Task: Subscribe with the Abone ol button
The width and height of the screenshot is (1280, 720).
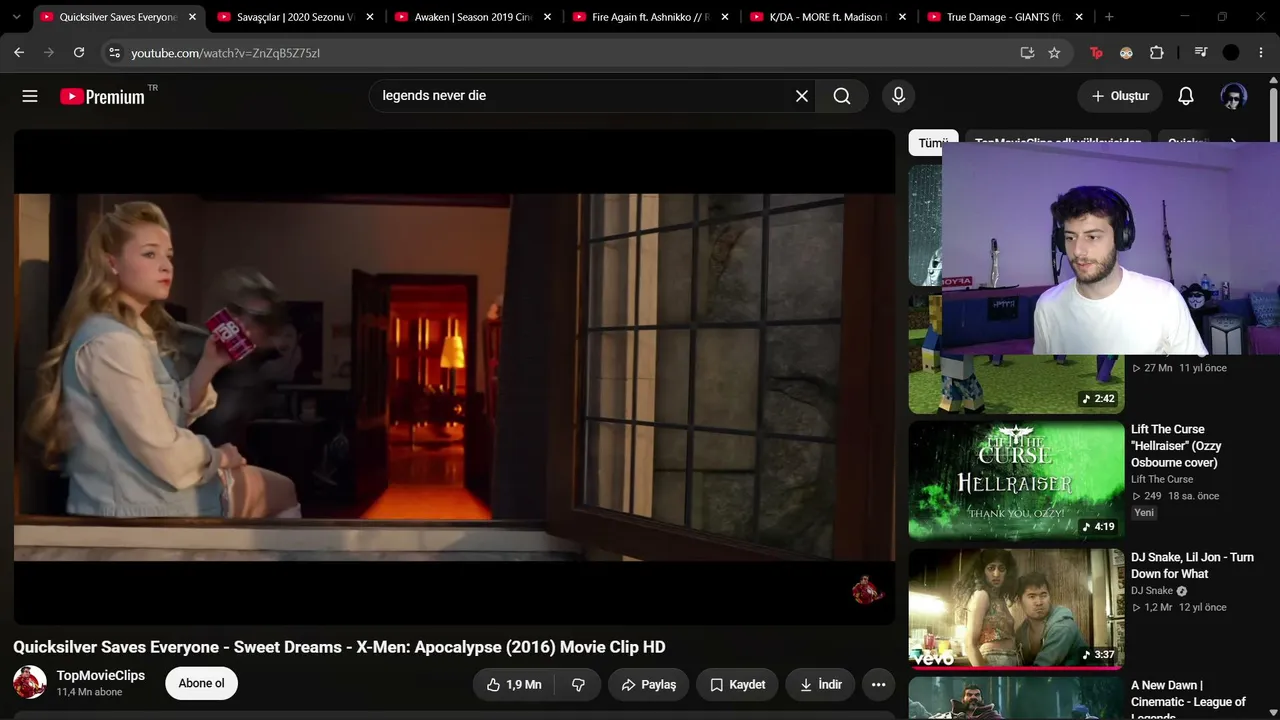Action: coord(201,684)
